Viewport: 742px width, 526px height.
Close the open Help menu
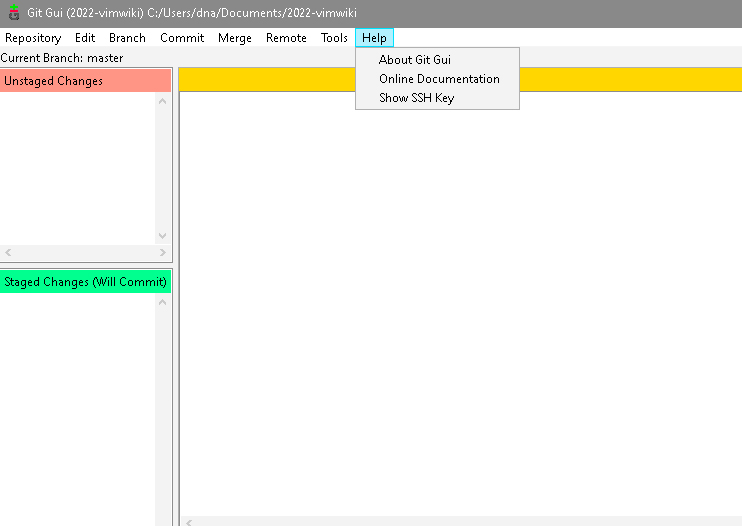click(x=374, y=38)
